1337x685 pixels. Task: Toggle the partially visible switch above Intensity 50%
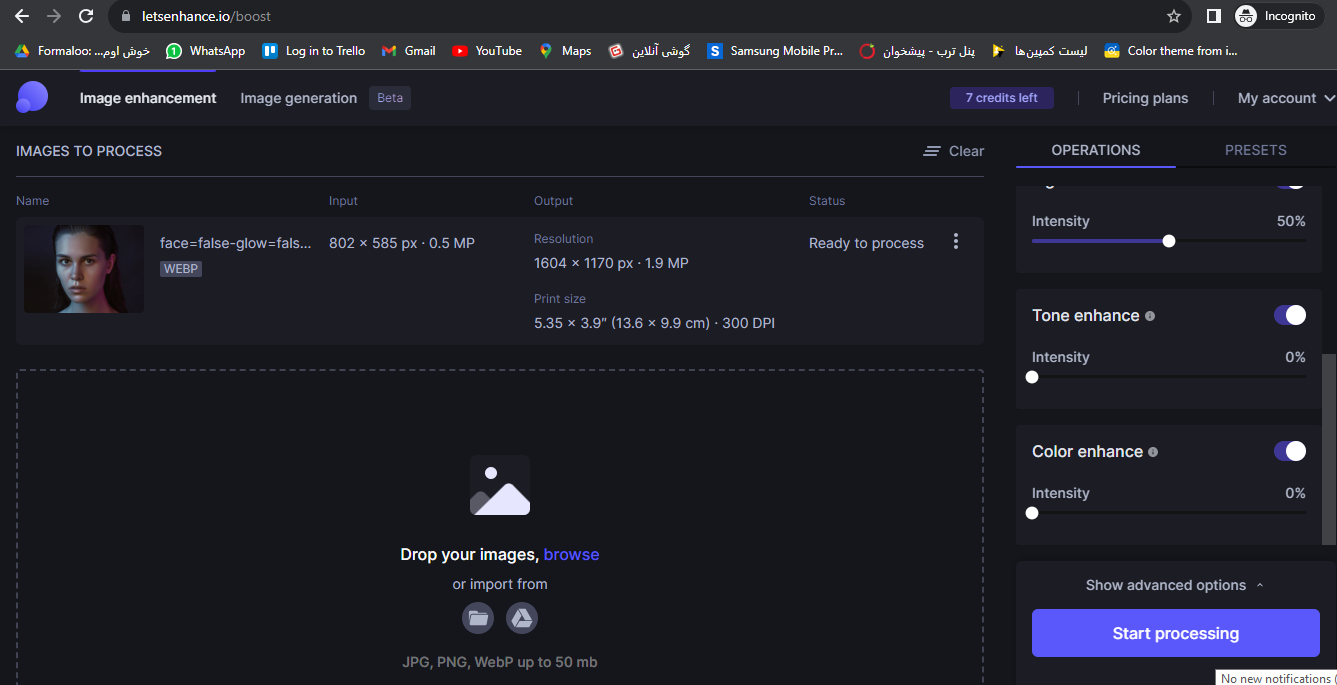(x=1289, y=182)
